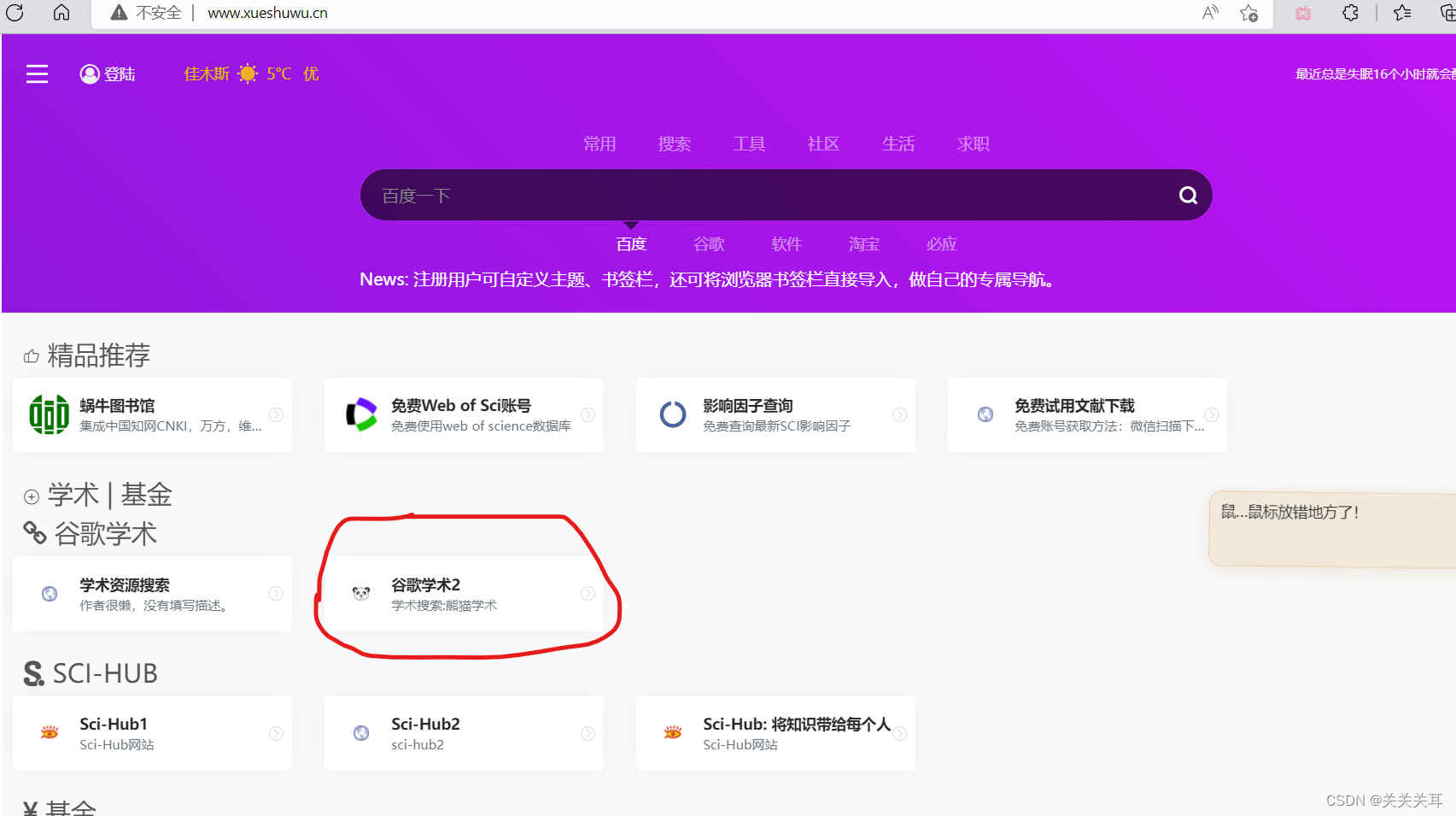
Task: Select 谷歌 search engine
Action: (709, 244)
